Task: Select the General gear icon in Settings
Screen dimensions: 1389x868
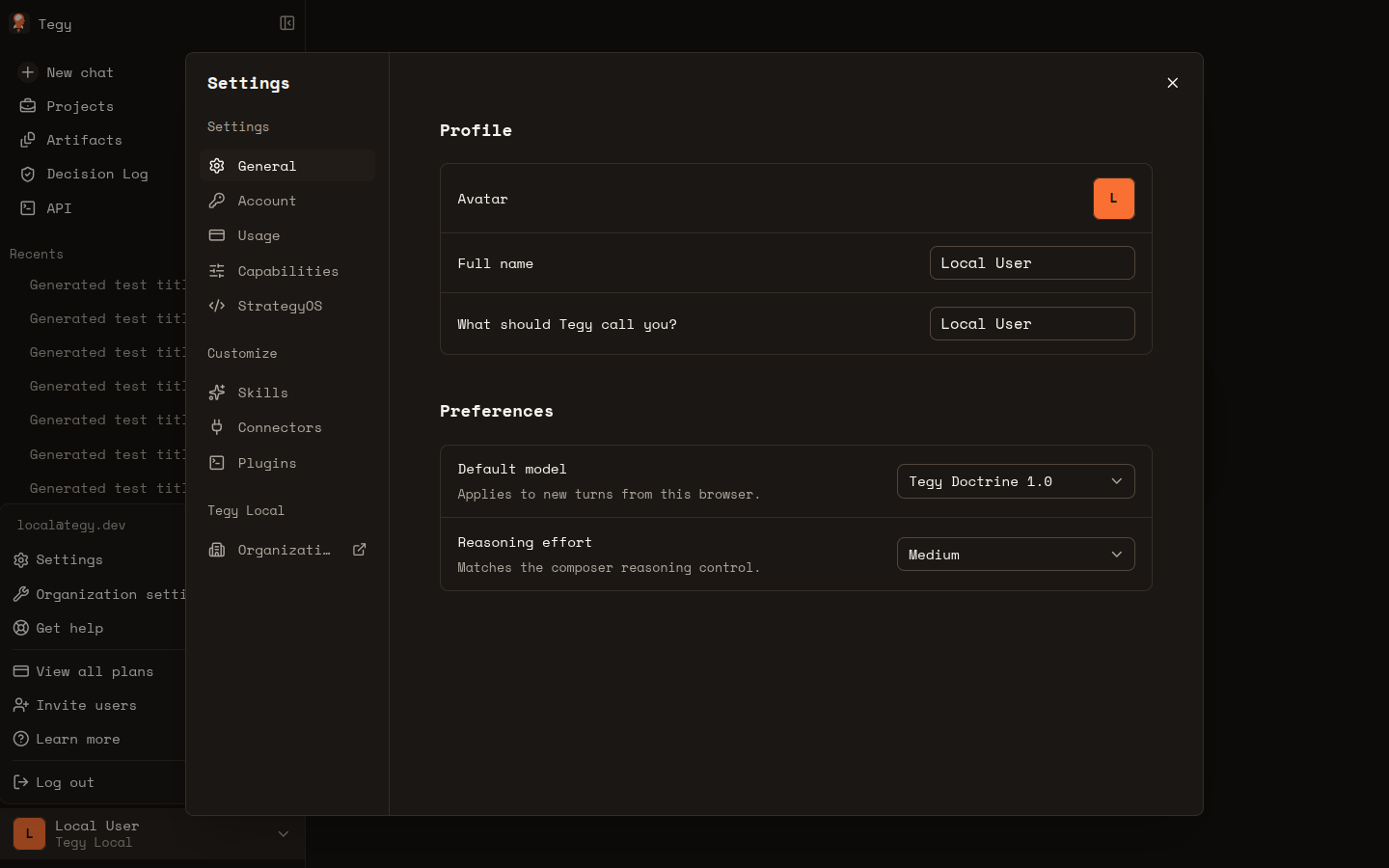Action: 217,166
